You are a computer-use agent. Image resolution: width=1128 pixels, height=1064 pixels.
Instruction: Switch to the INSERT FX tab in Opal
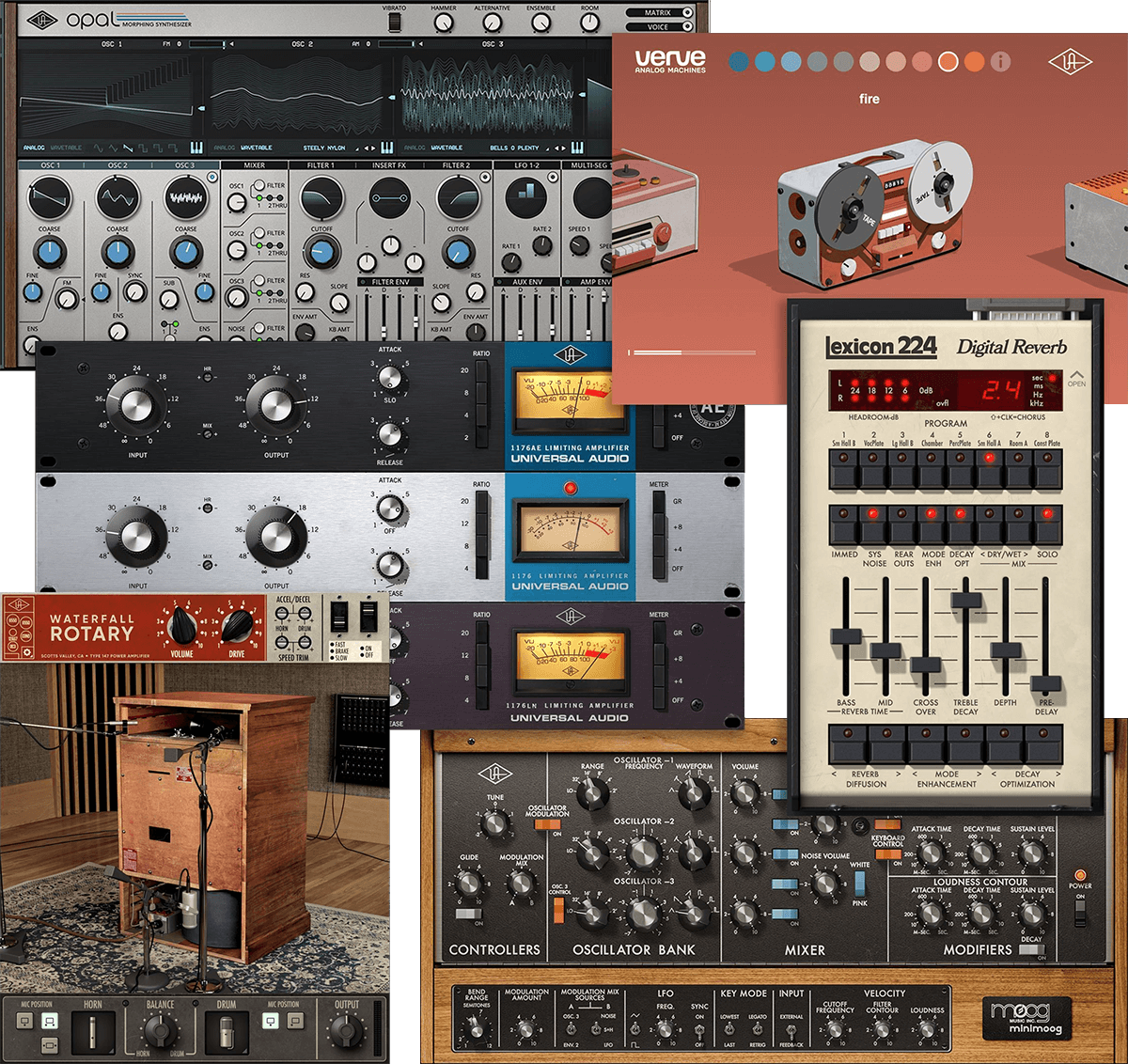(389, 165)
